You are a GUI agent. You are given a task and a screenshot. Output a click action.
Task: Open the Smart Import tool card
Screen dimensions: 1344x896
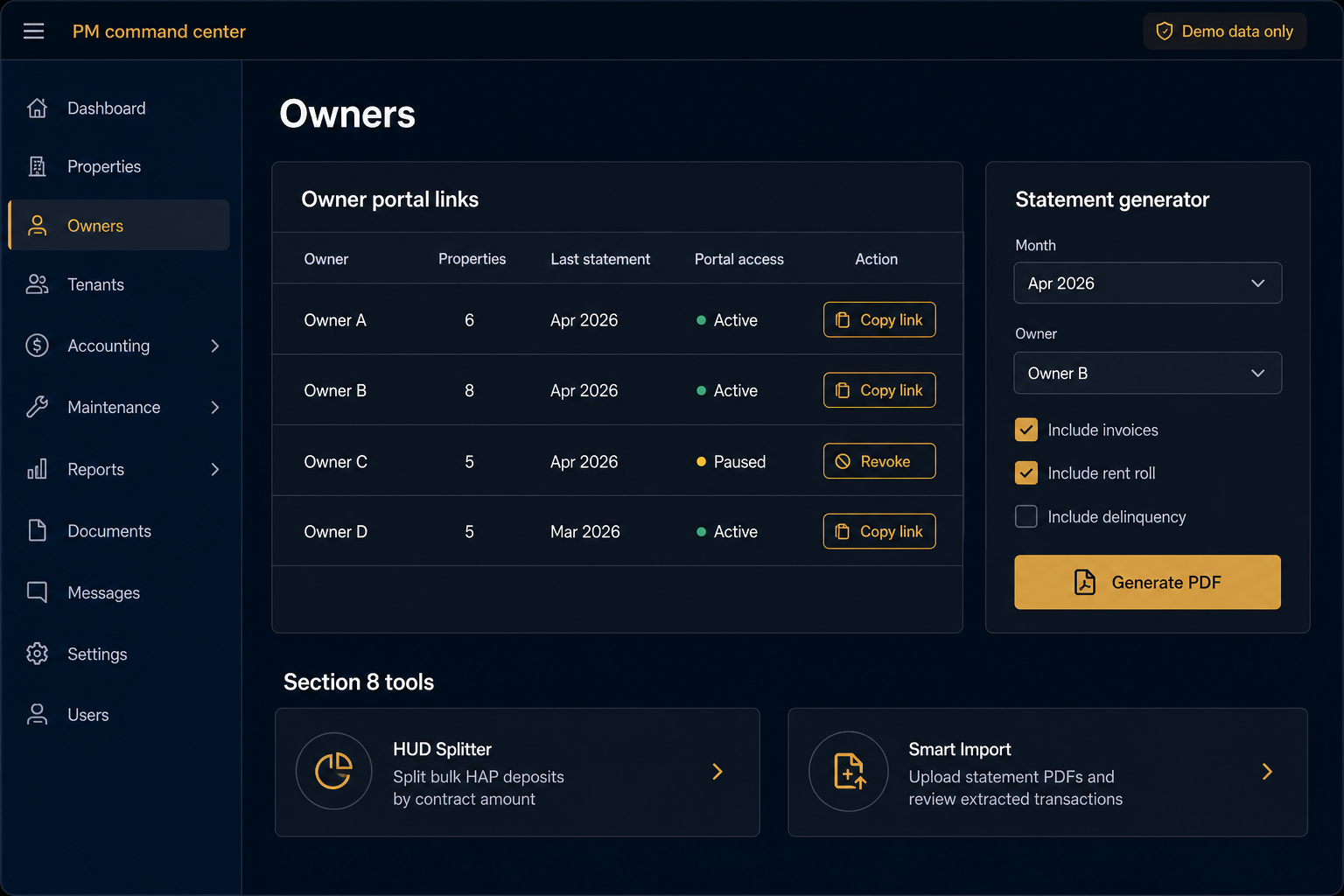(1047, 772)
